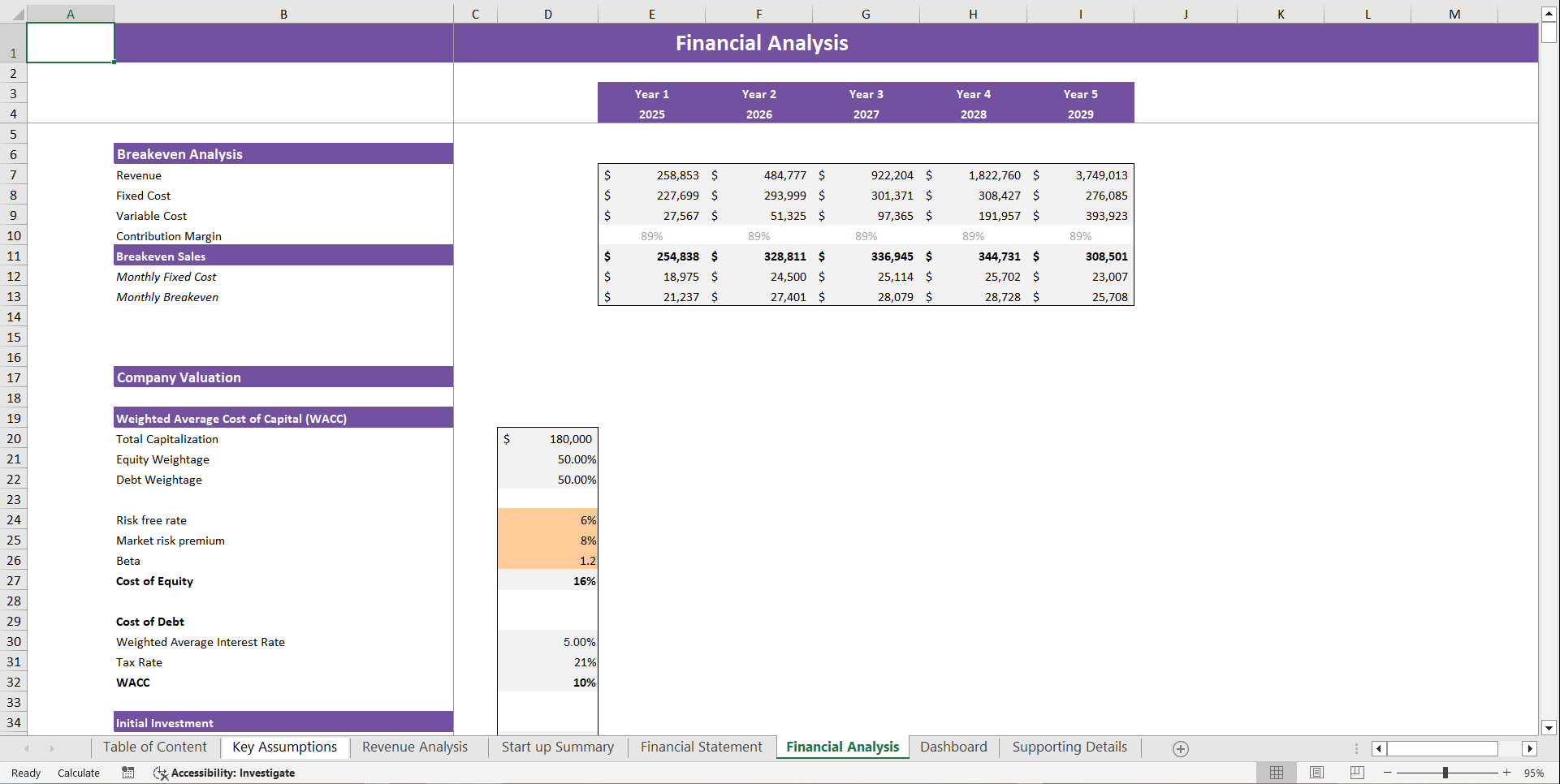Click Calculate in the status bar
This screenshot has height=784, width=1560.
tap(78, 773)
